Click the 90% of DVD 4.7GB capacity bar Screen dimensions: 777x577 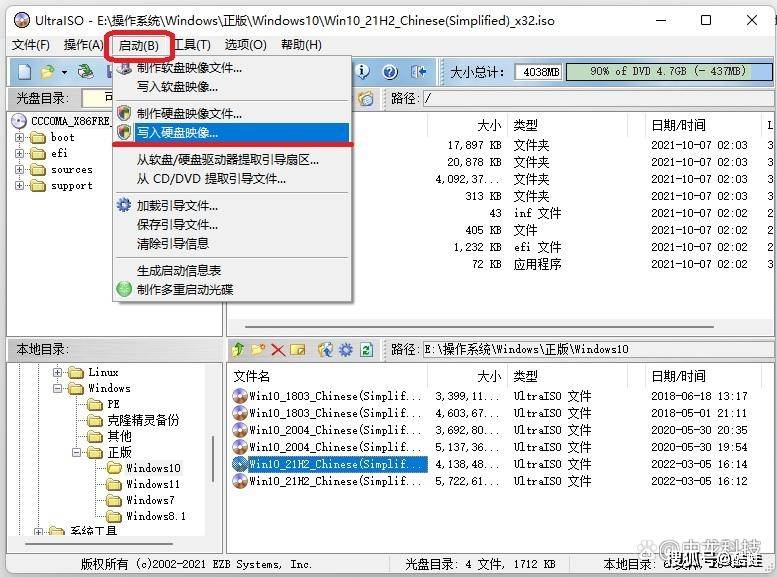[669, 72]
